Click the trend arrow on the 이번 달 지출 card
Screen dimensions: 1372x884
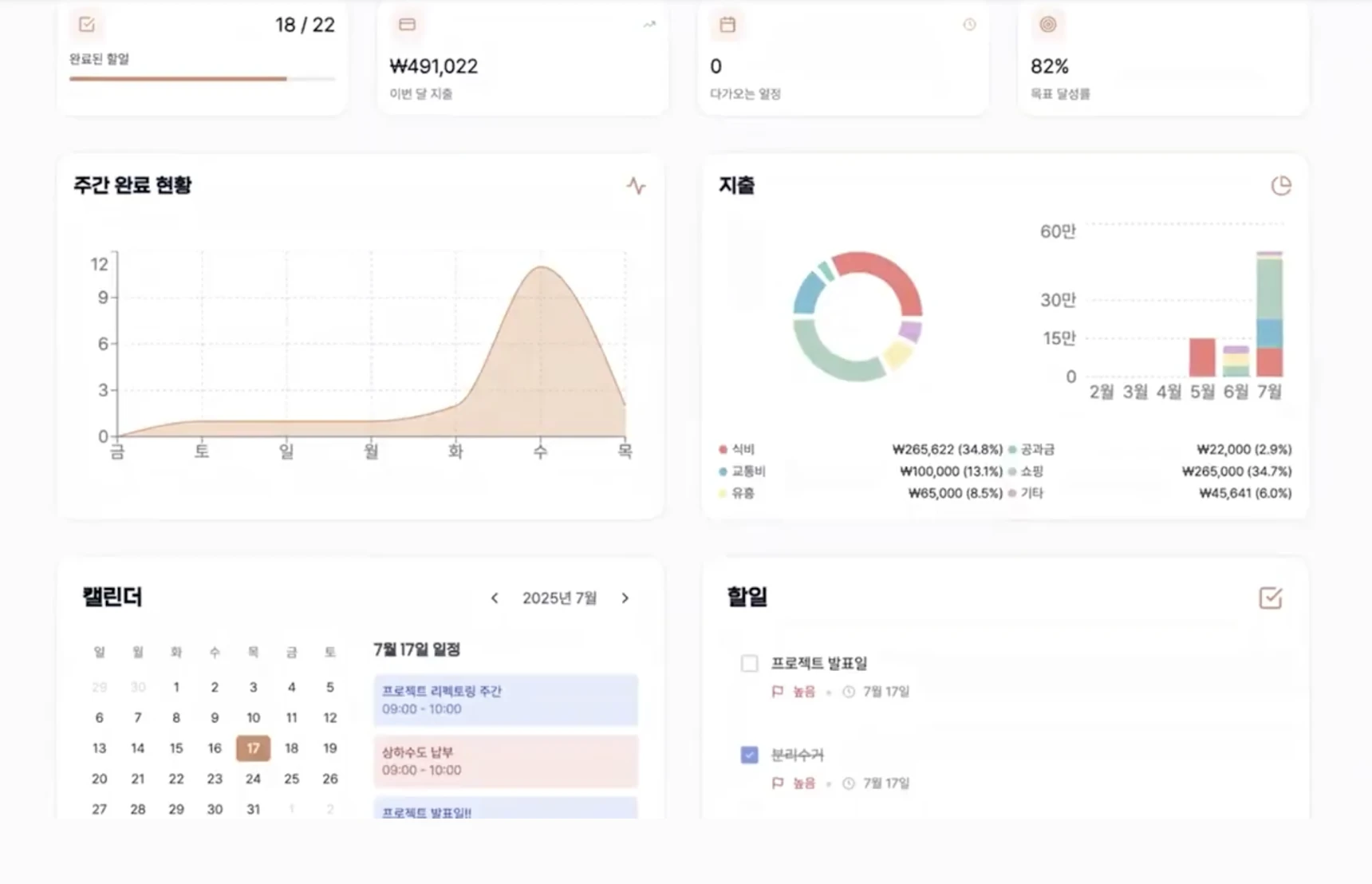click(648, 24)
